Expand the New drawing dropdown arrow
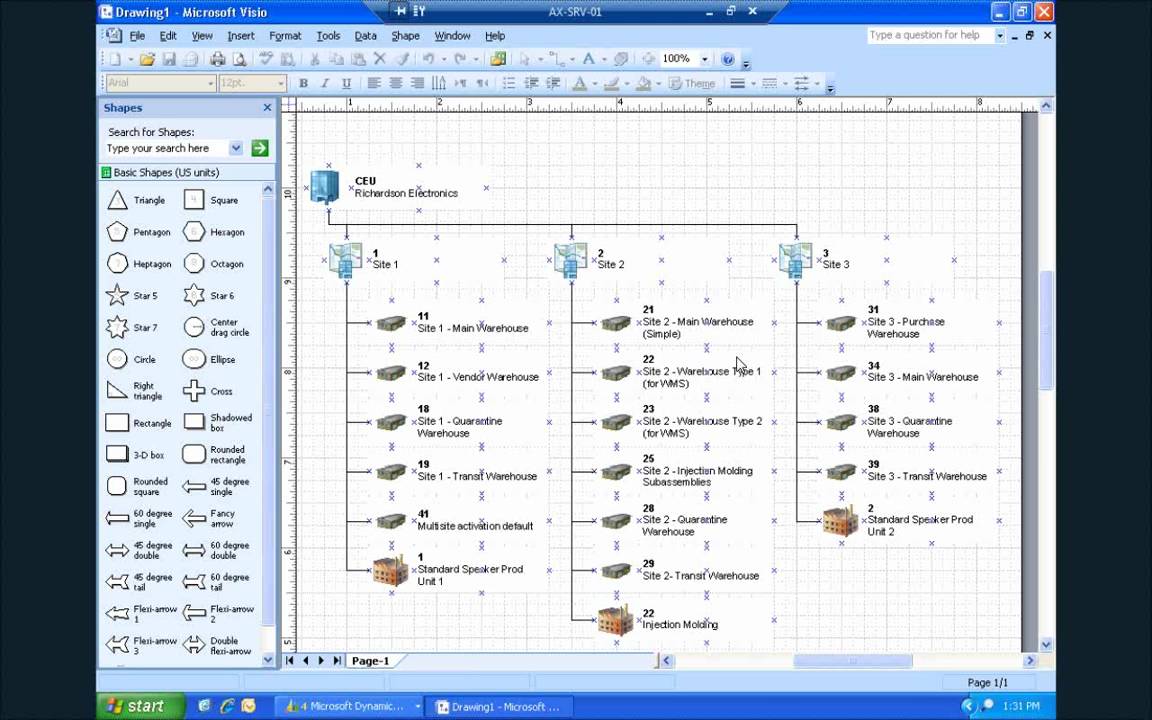 point(130,60)
